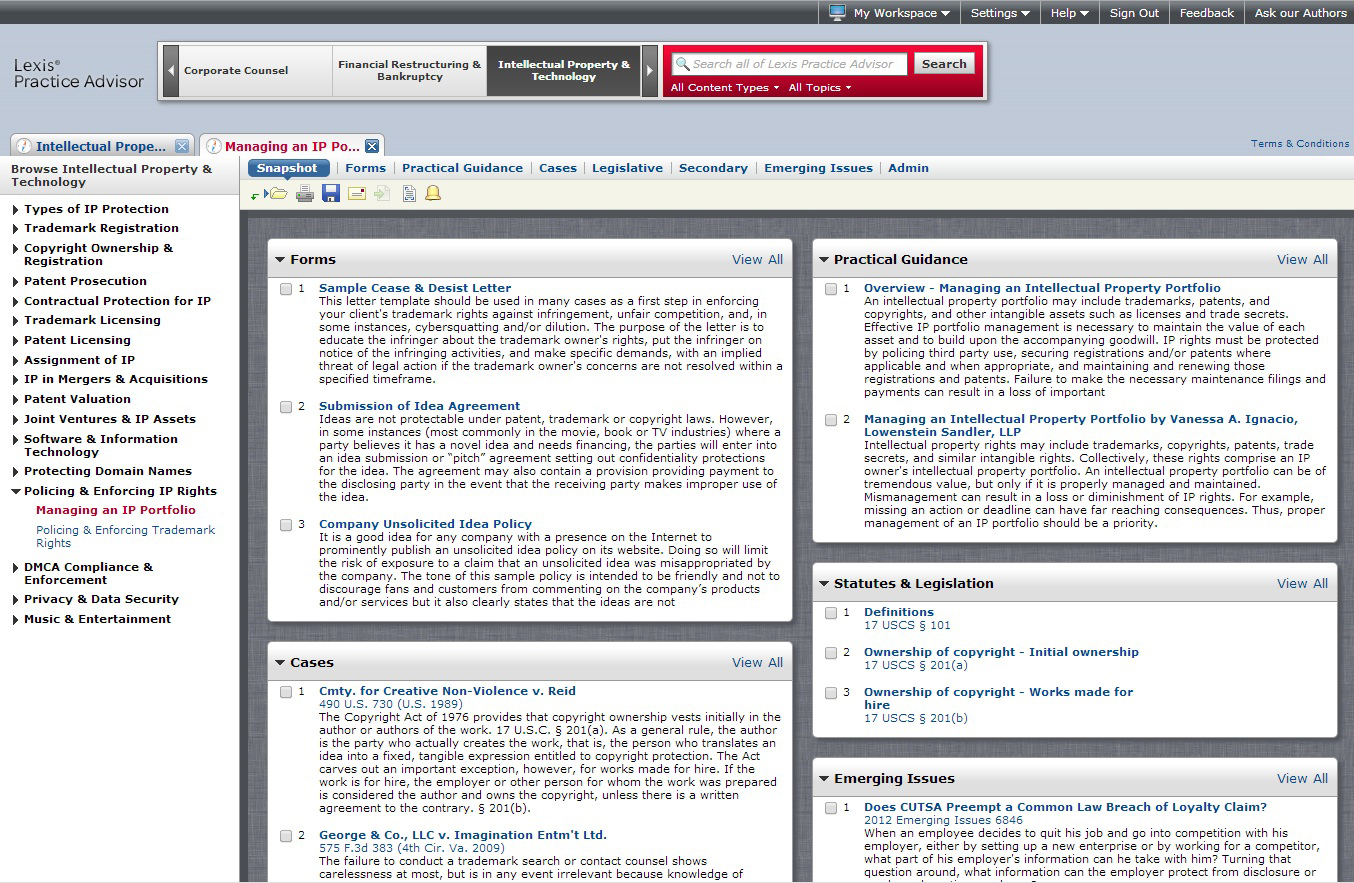Collapse Policing & Enforcing IP Rights node
Viewport: 1354px width, 883px height.
click(15, 492)
